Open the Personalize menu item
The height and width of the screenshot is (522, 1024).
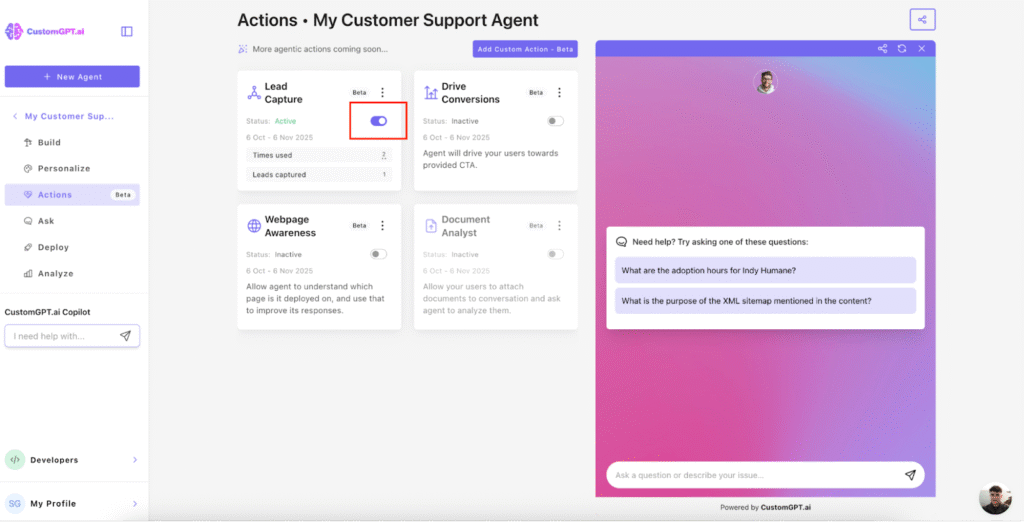pyautogui.click(x=72, y=169)
